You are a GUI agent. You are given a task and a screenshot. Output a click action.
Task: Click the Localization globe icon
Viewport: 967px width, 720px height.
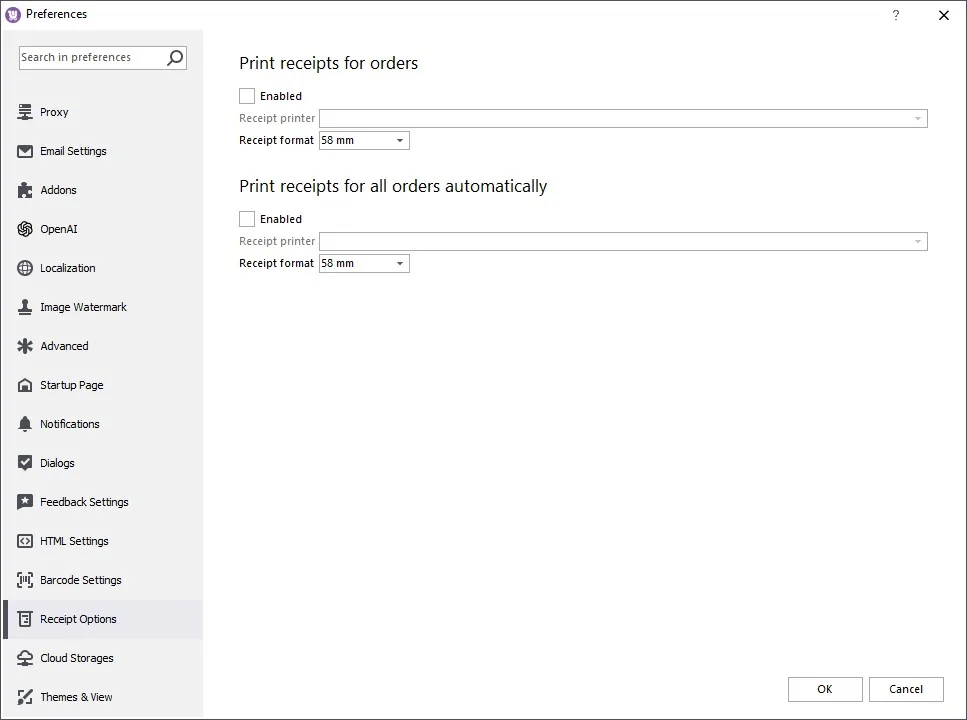pos(25,268)
